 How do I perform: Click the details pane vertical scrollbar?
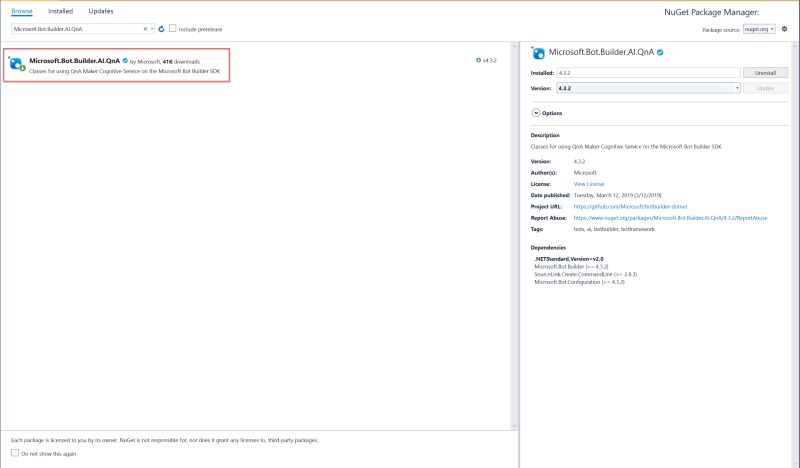pos(794,255)
